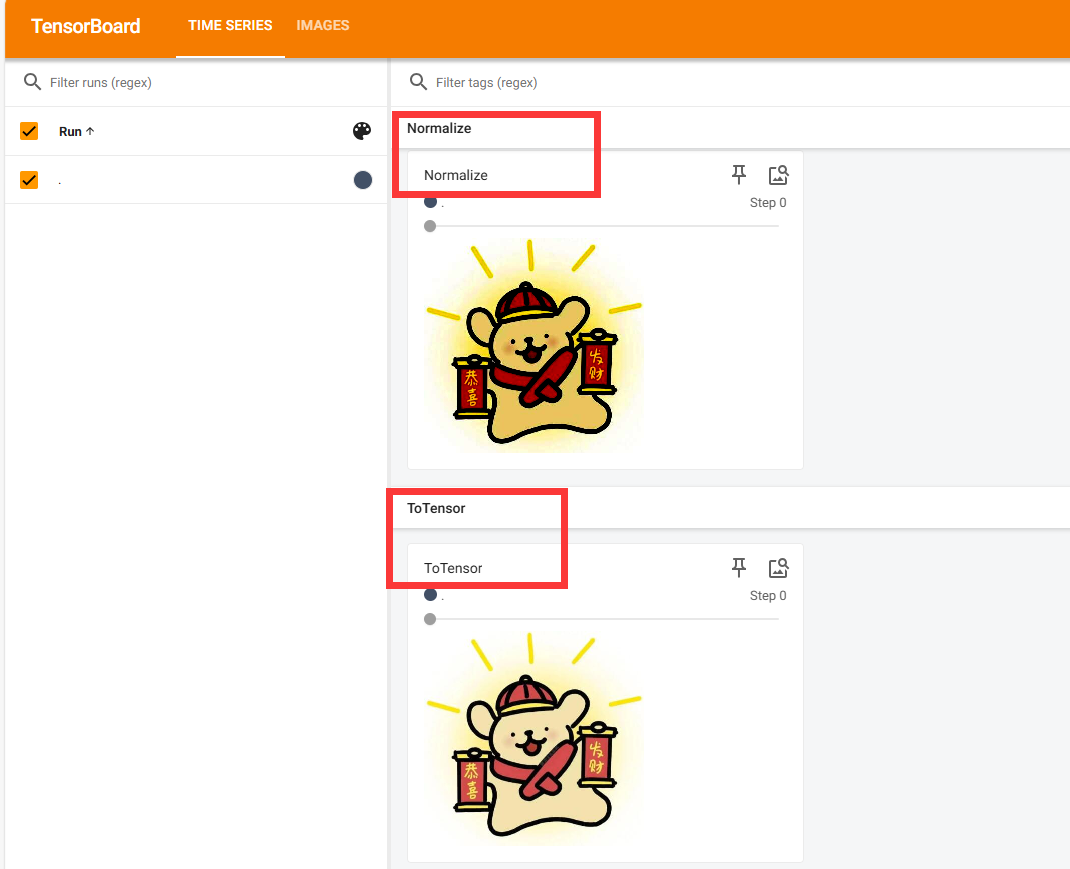
Task: Click the search icon in runs filter
Action: tap(32, 82)
